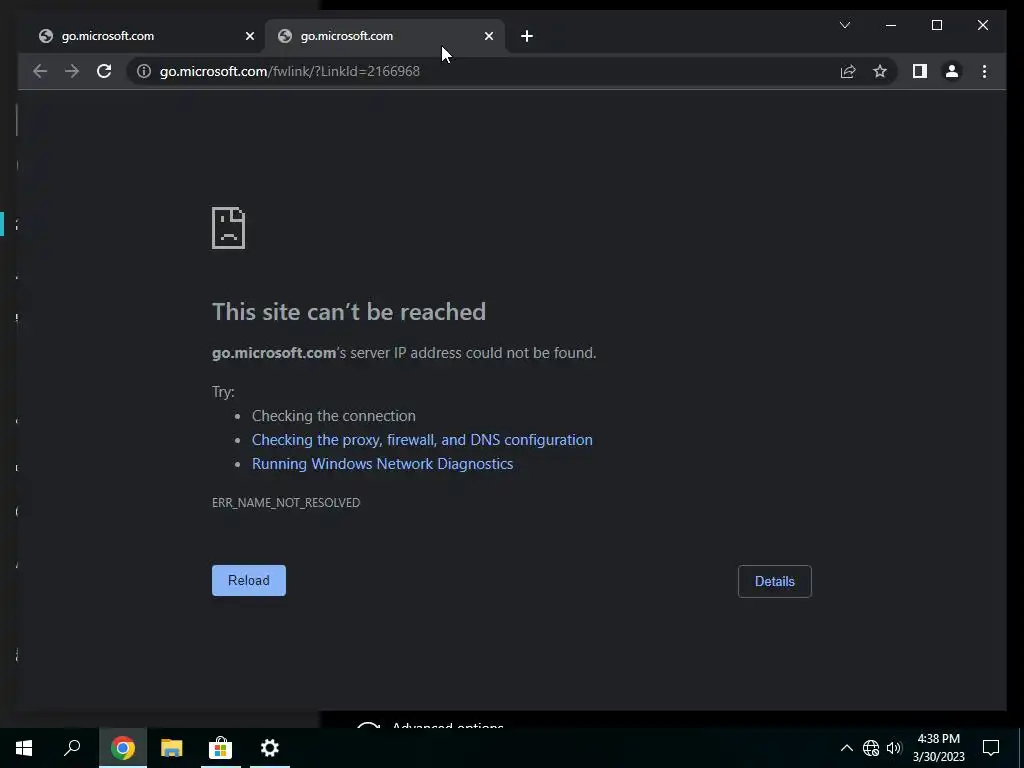This screenshot has height=768, width=1024.
Task: Select the active second go.microsoft.com tab
Action: 385,37
